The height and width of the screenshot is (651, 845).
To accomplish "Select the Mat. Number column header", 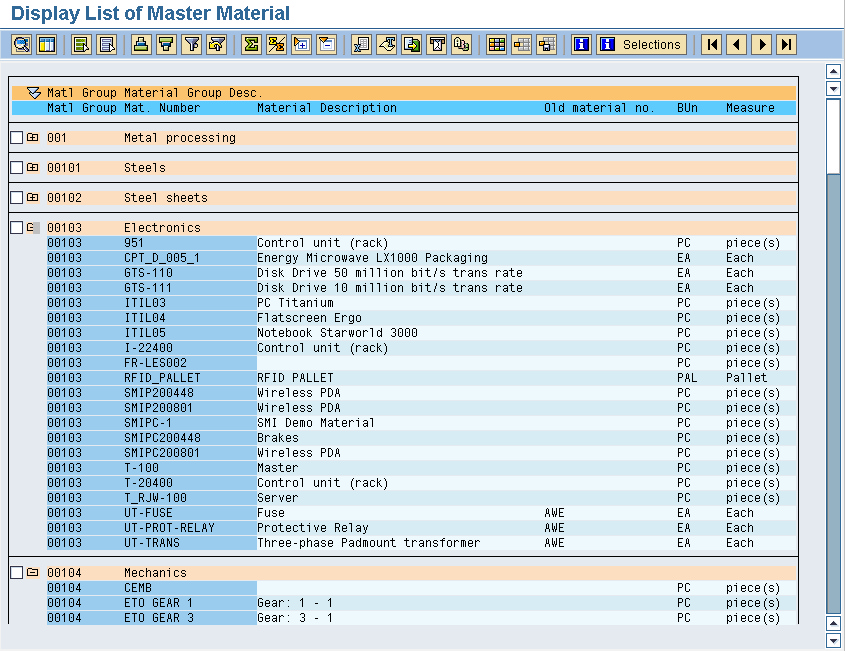I will [162, 108].
